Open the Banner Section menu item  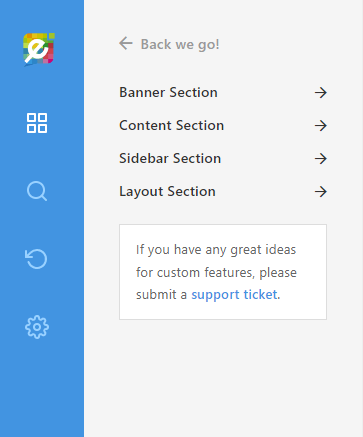pos(223,92)
